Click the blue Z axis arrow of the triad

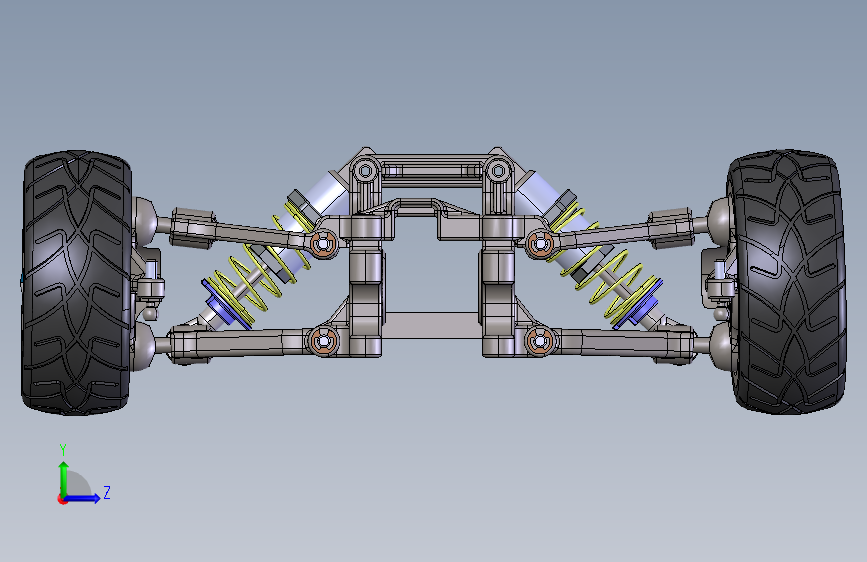coord(83,498)
